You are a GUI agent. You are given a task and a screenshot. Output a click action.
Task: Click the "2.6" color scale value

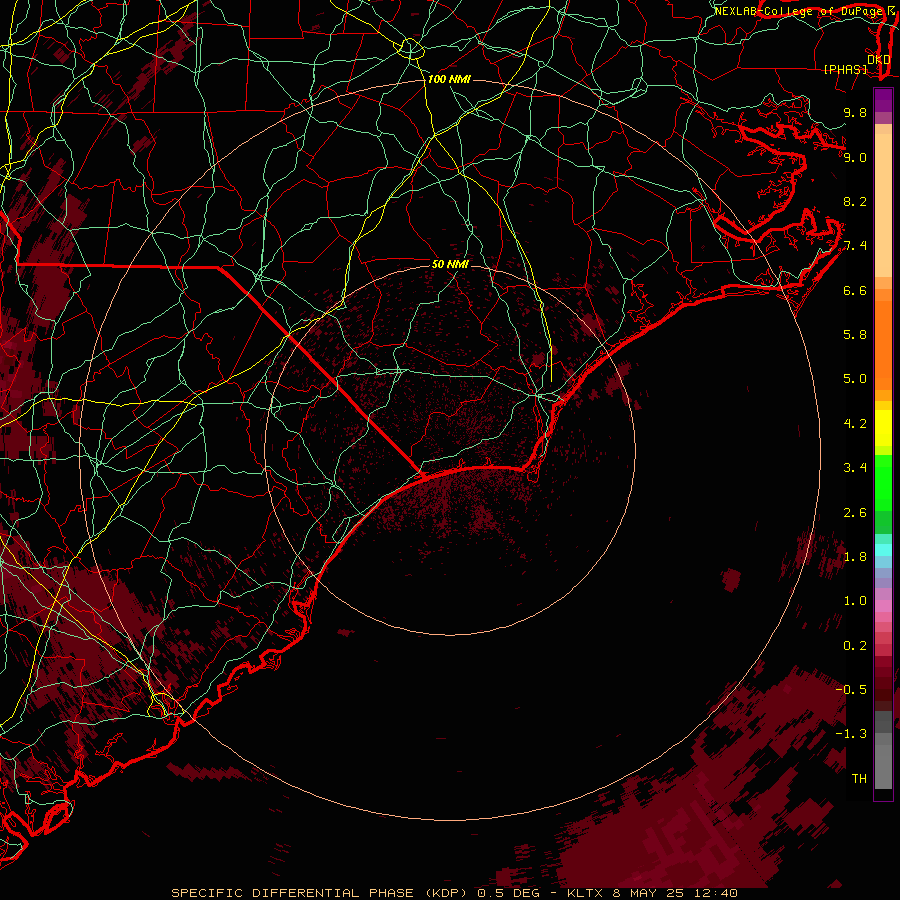pyautogui.click(x=855, y=513)
